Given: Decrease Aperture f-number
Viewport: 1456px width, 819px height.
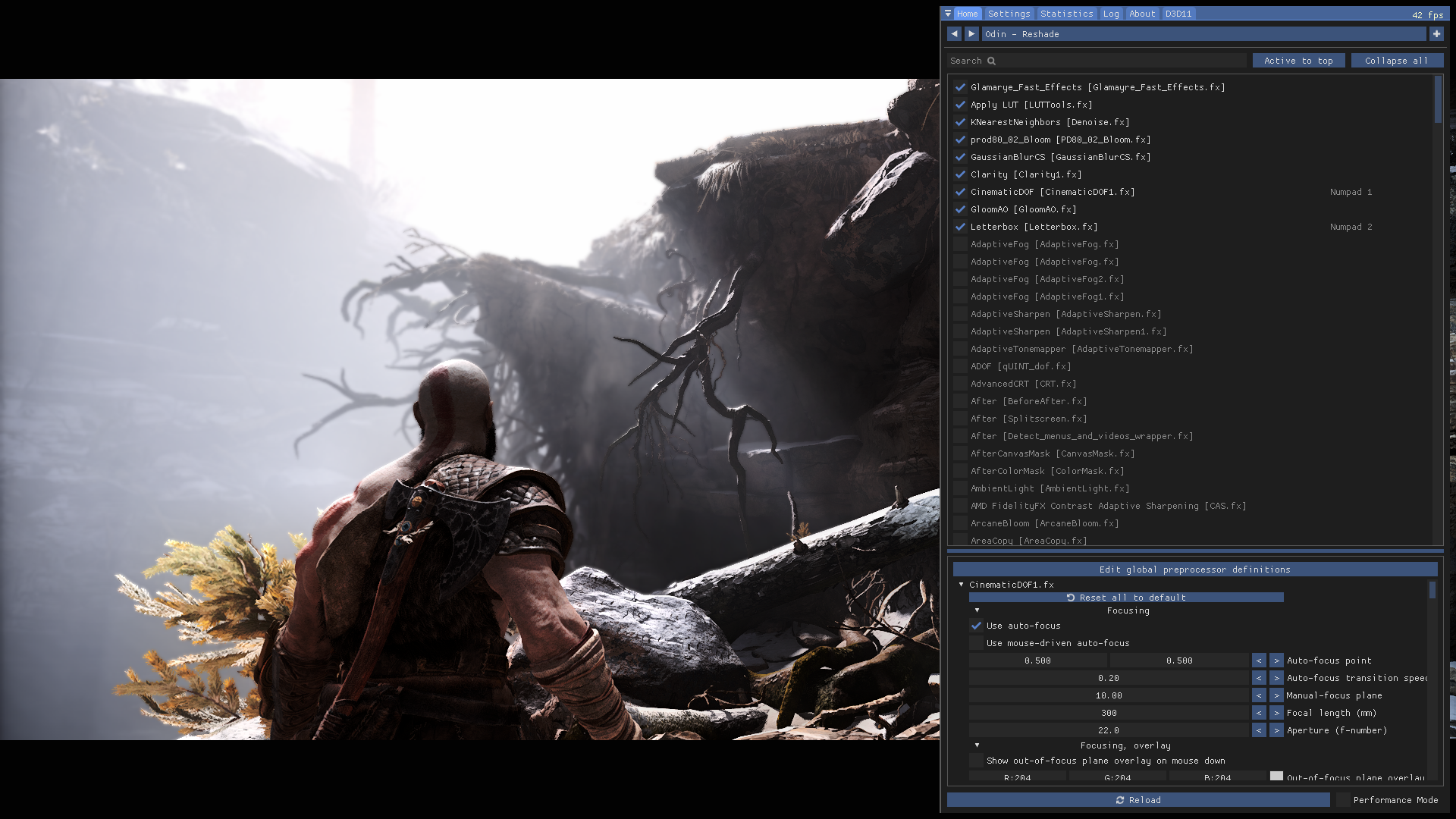Looking at the screenshot, I should [1259, 730].
